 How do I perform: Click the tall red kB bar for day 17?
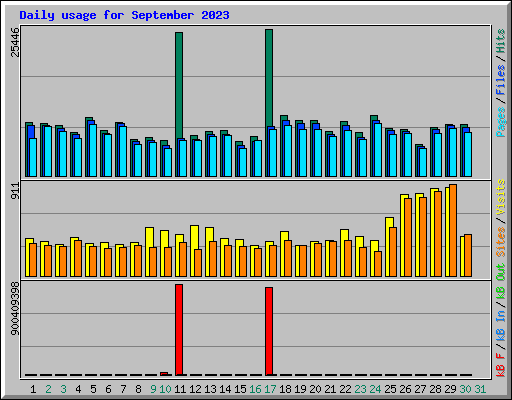[x=269, y=331]
